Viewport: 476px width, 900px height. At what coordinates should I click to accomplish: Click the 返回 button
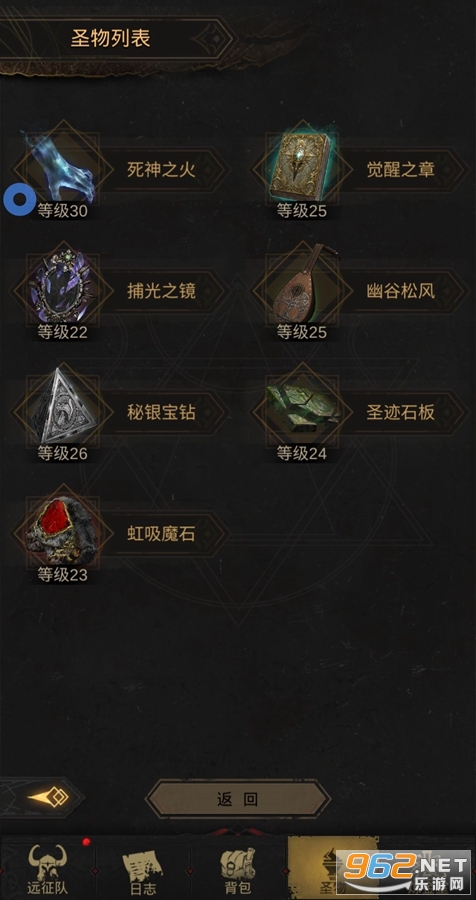point(238,798)
